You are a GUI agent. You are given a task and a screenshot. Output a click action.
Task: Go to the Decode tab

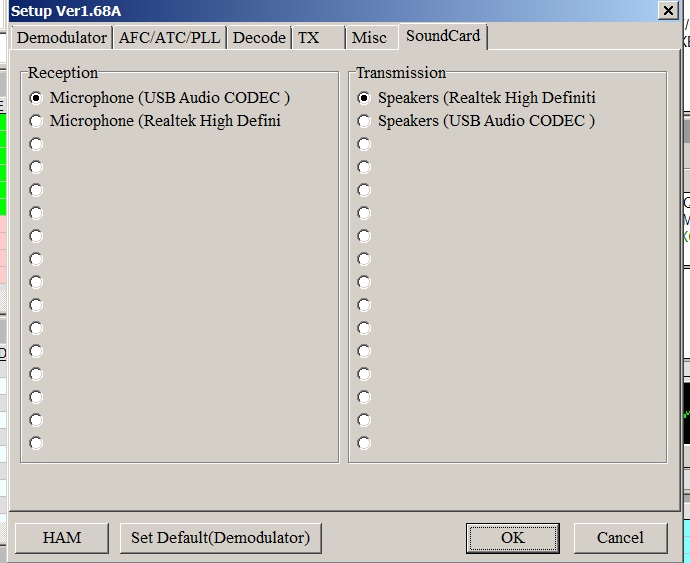pos(259,37)
